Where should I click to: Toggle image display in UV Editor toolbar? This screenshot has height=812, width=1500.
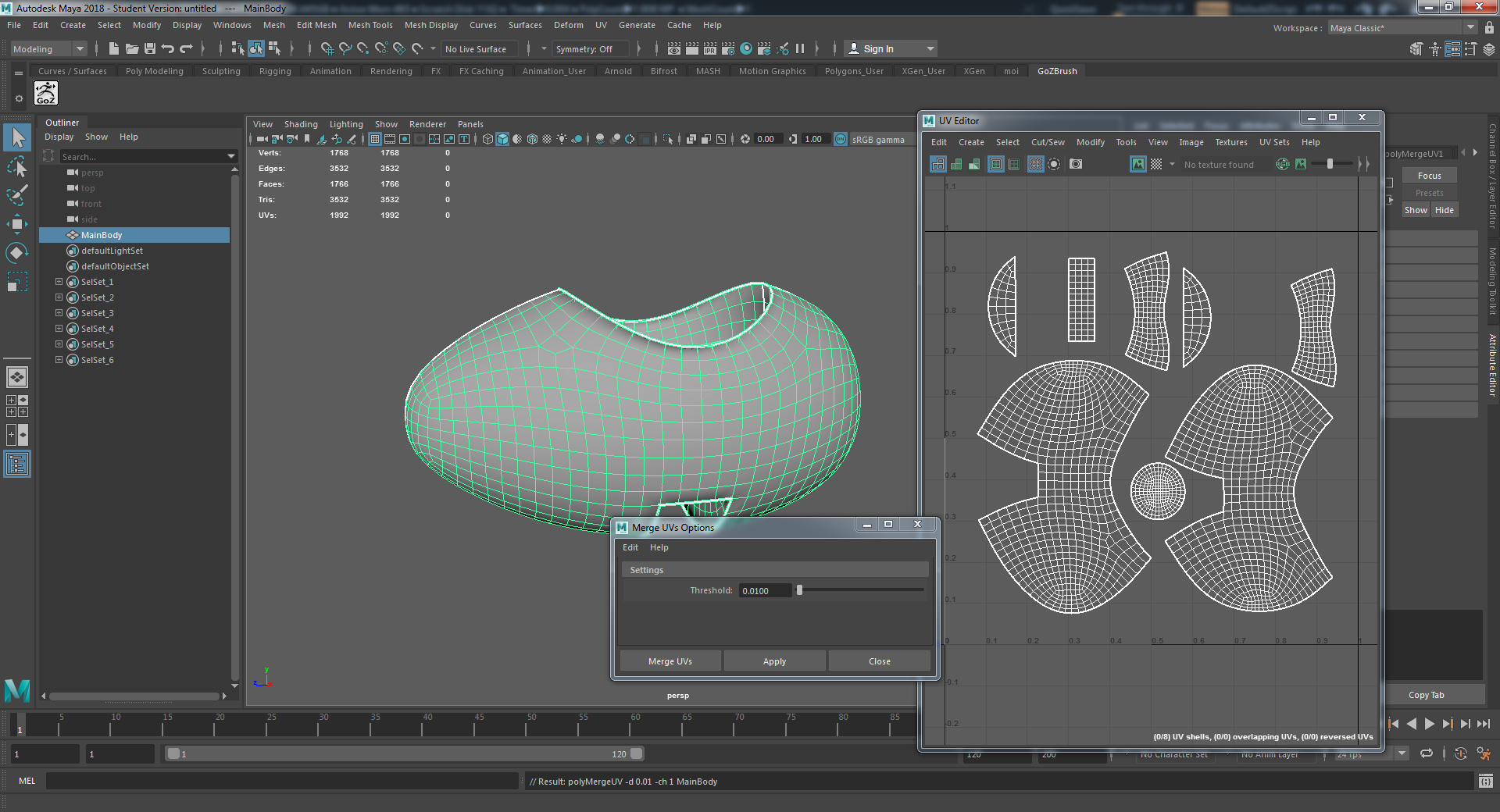[x=1138, y=164]
